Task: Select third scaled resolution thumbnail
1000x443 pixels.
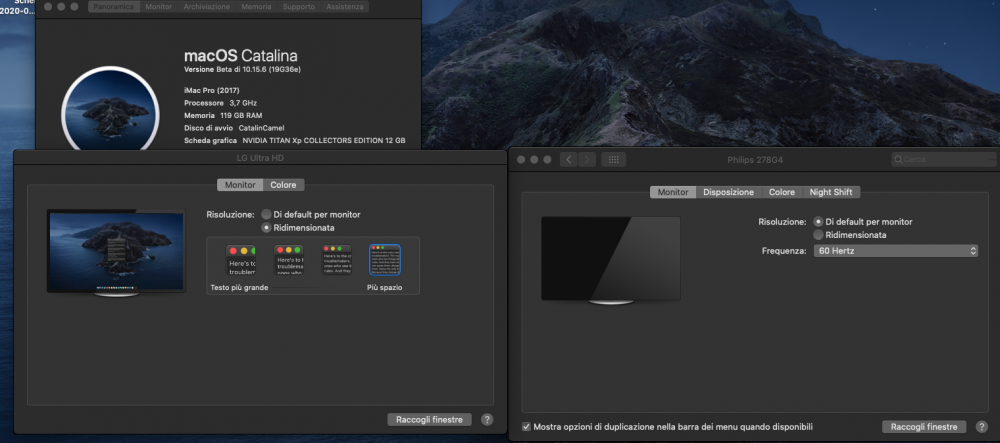Action: point(337,260)
